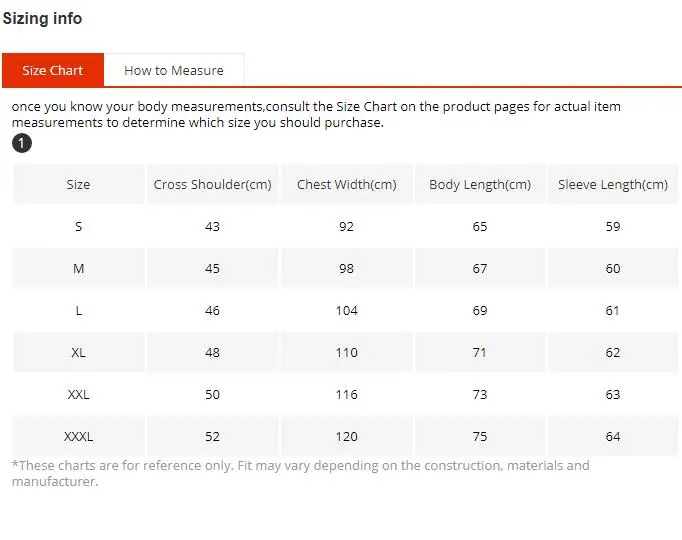The height and width of the screenshot is (540, 682).
Task: Click the Chest Width(cm) column header
Action: tap(347, 184)
